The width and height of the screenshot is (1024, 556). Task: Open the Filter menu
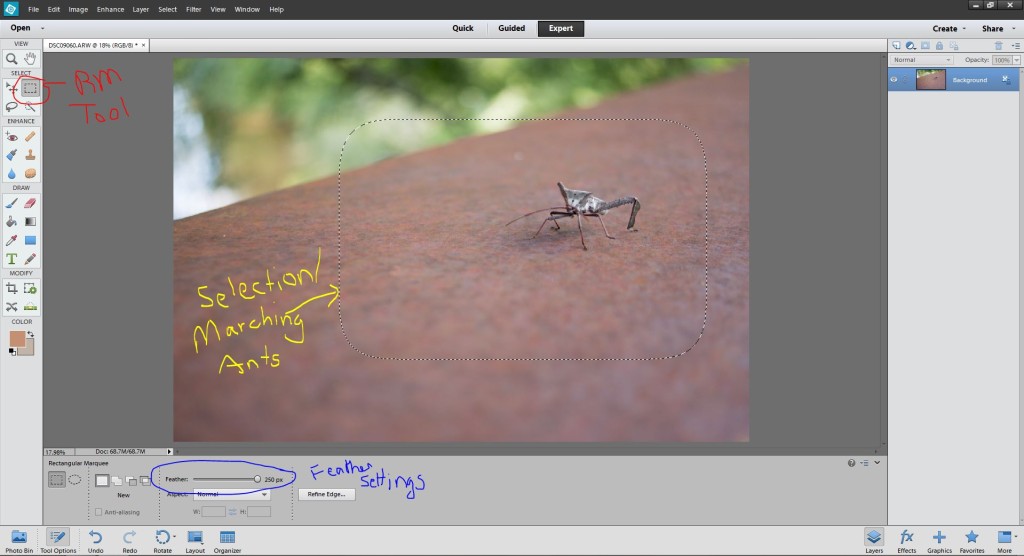[x=193, y=9]
